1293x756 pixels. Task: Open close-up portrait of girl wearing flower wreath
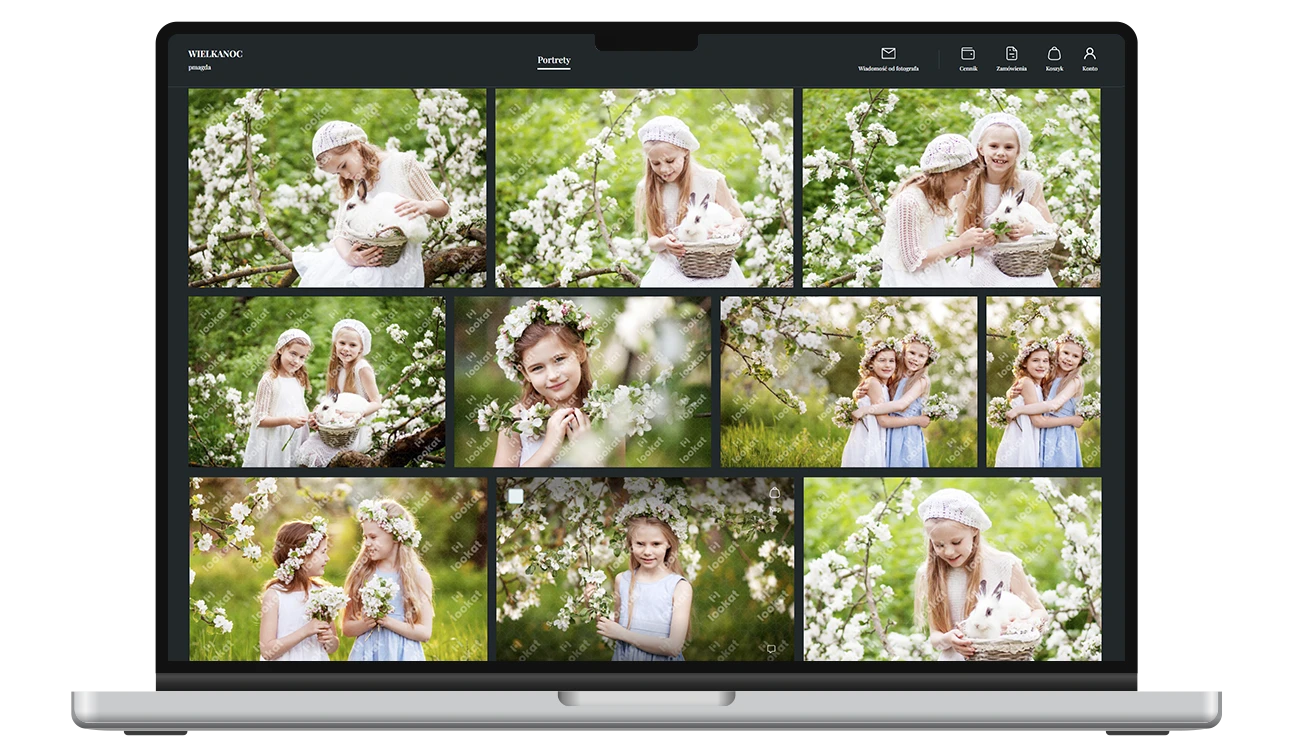[x=582, y=381]
